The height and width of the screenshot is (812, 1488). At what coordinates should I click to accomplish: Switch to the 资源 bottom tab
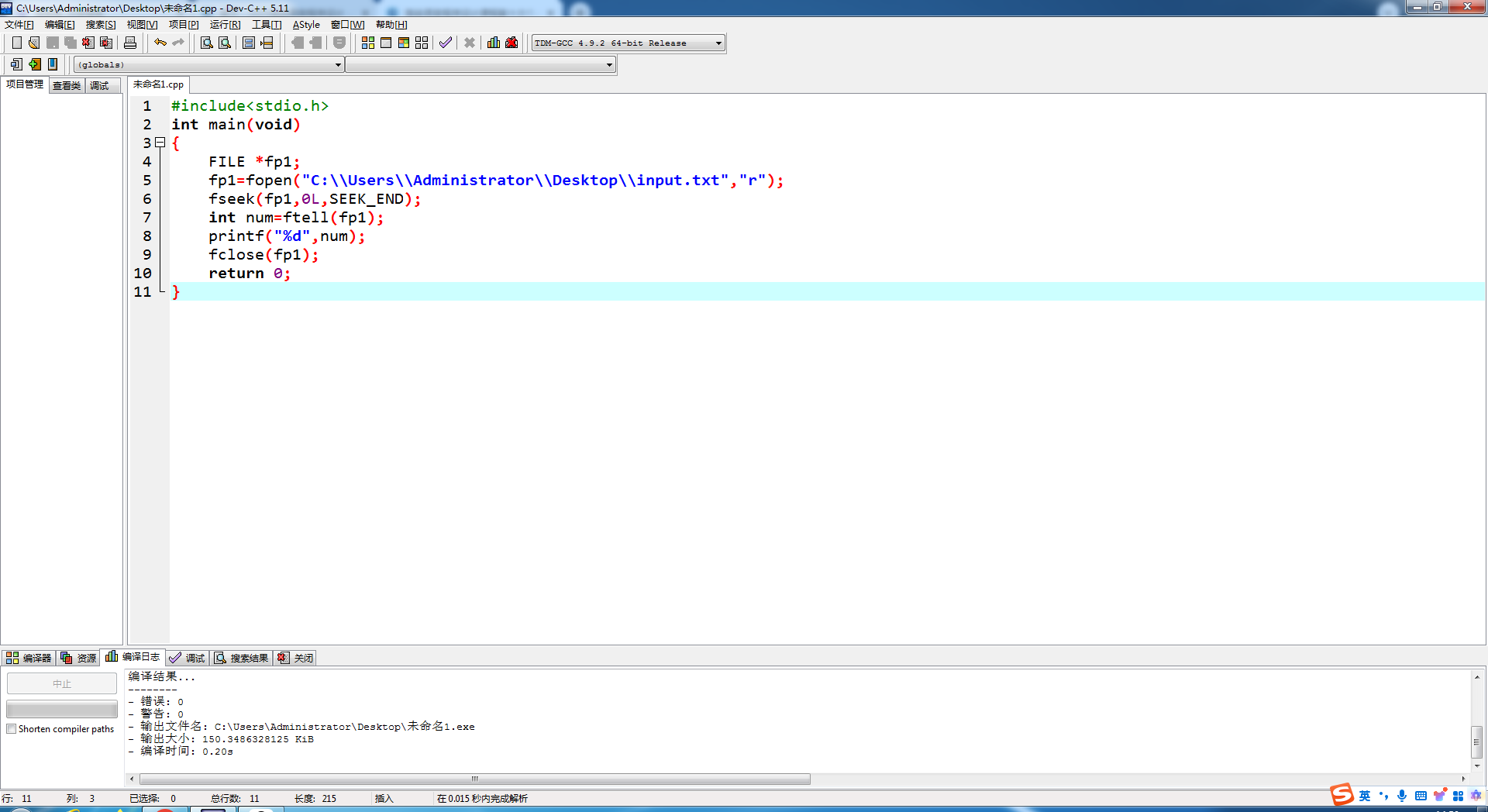(78, 658)
